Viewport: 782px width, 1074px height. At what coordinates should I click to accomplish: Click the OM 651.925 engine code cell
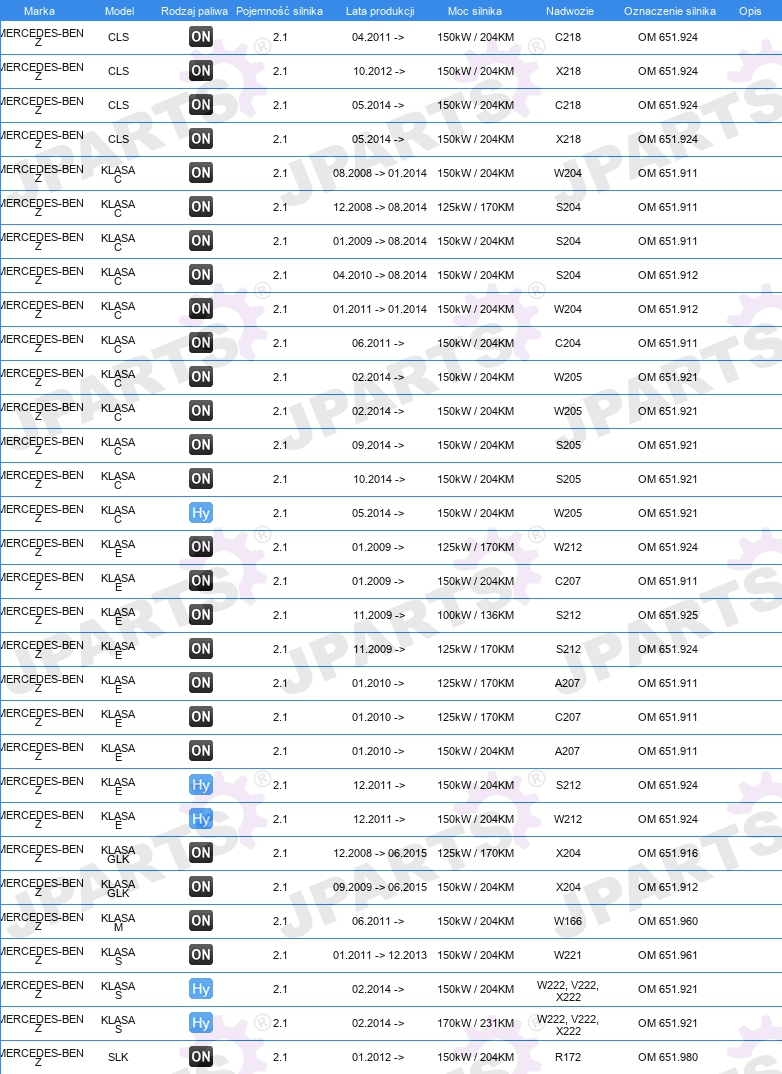668,615
